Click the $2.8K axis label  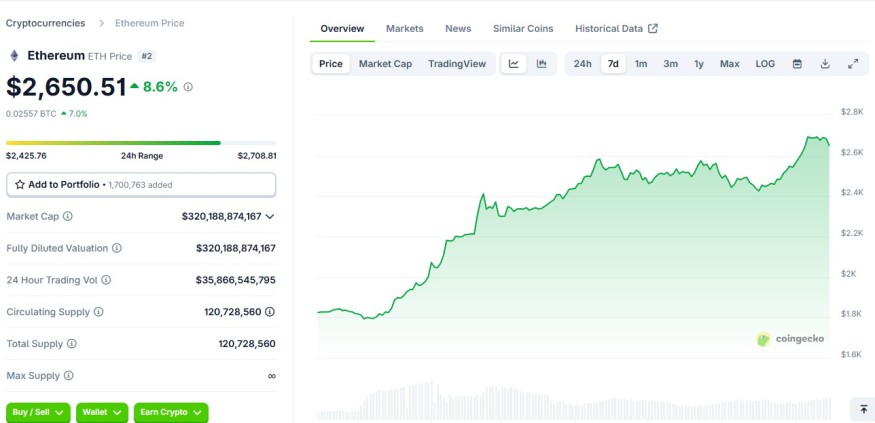coord(852,112)
